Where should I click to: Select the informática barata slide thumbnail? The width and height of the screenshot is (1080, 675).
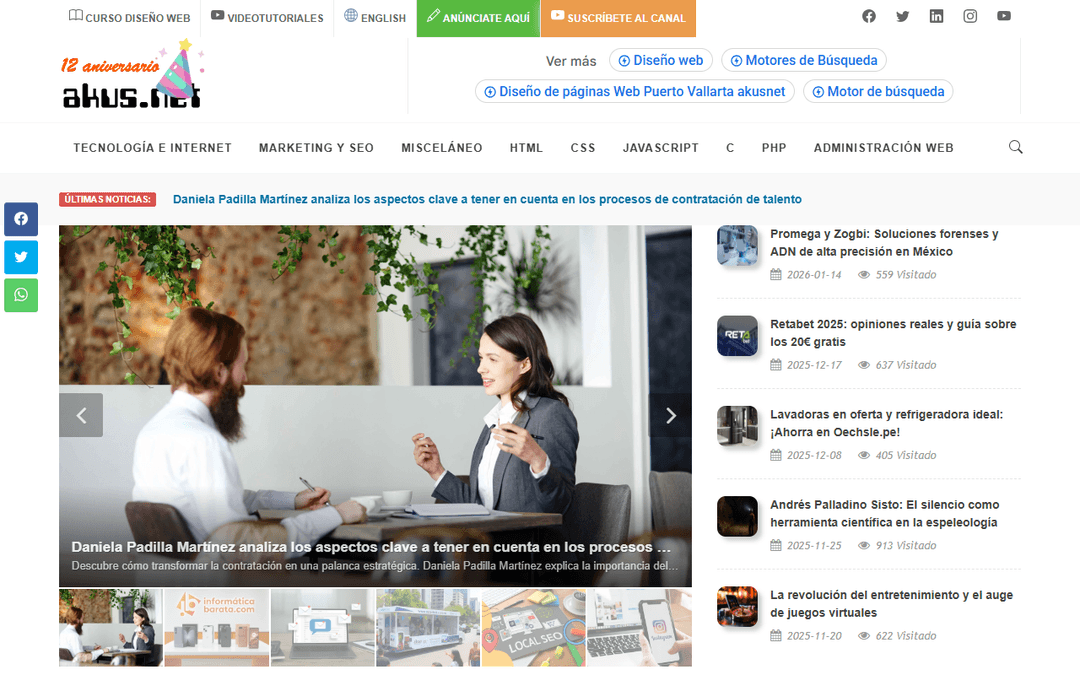click(x=217, y=627)
